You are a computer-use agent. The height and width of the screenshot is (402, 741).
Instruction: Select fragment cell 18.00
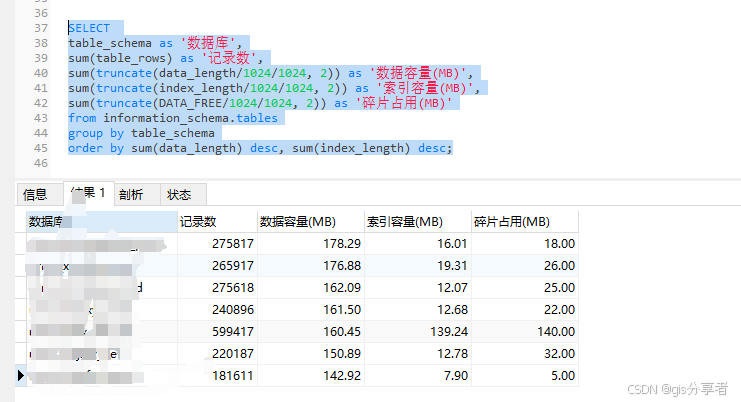click(x=525, y=244)
